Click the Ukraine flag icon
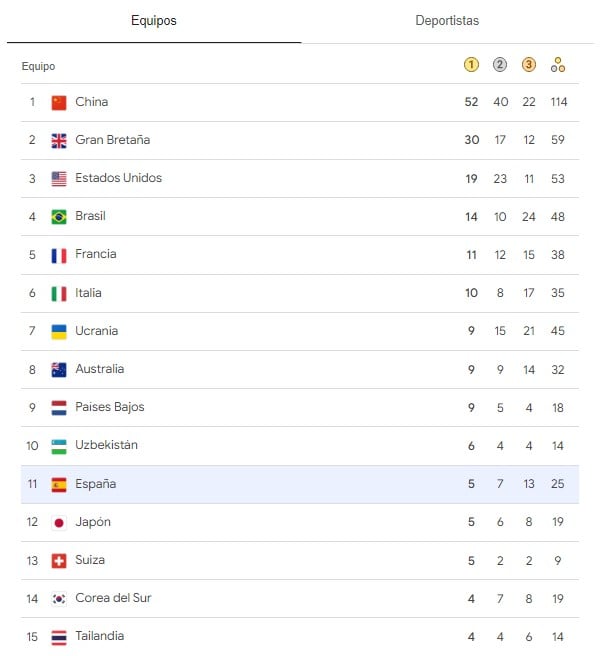Image resolution: width=606 pixels, height=656 pixels. tap(59, 331)
